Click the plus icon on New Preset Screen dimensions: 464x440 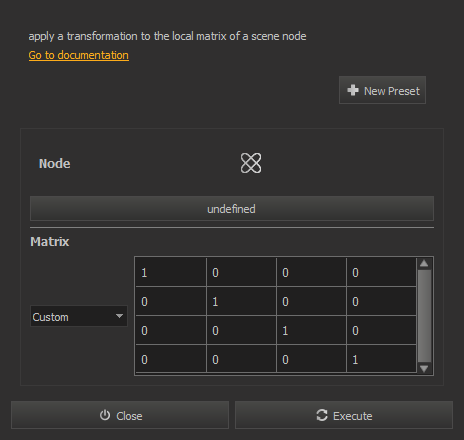point(353,90)
